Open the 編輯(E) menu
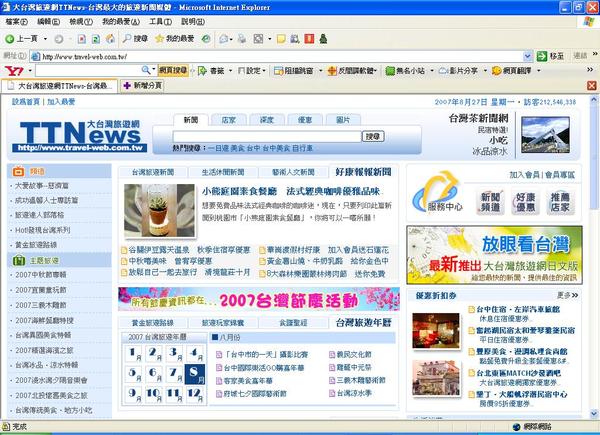Screen dimensions: 600x435 49,22
